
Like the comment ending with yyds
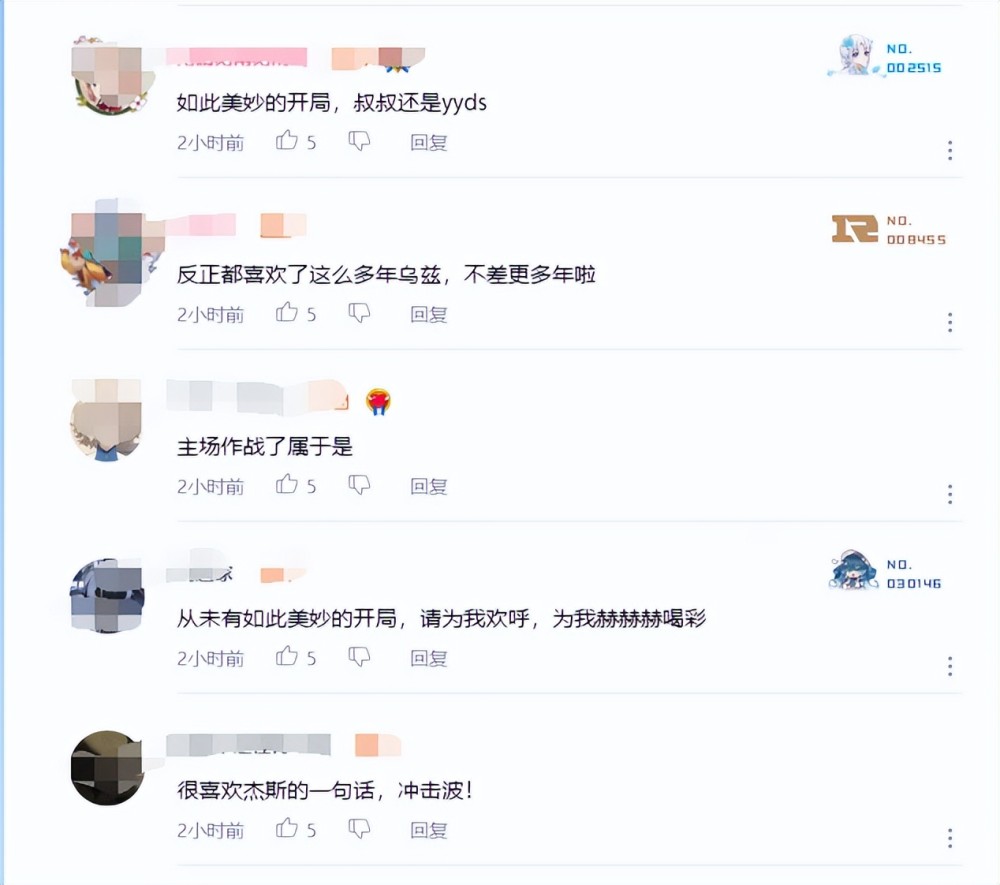tap(287, 140)
